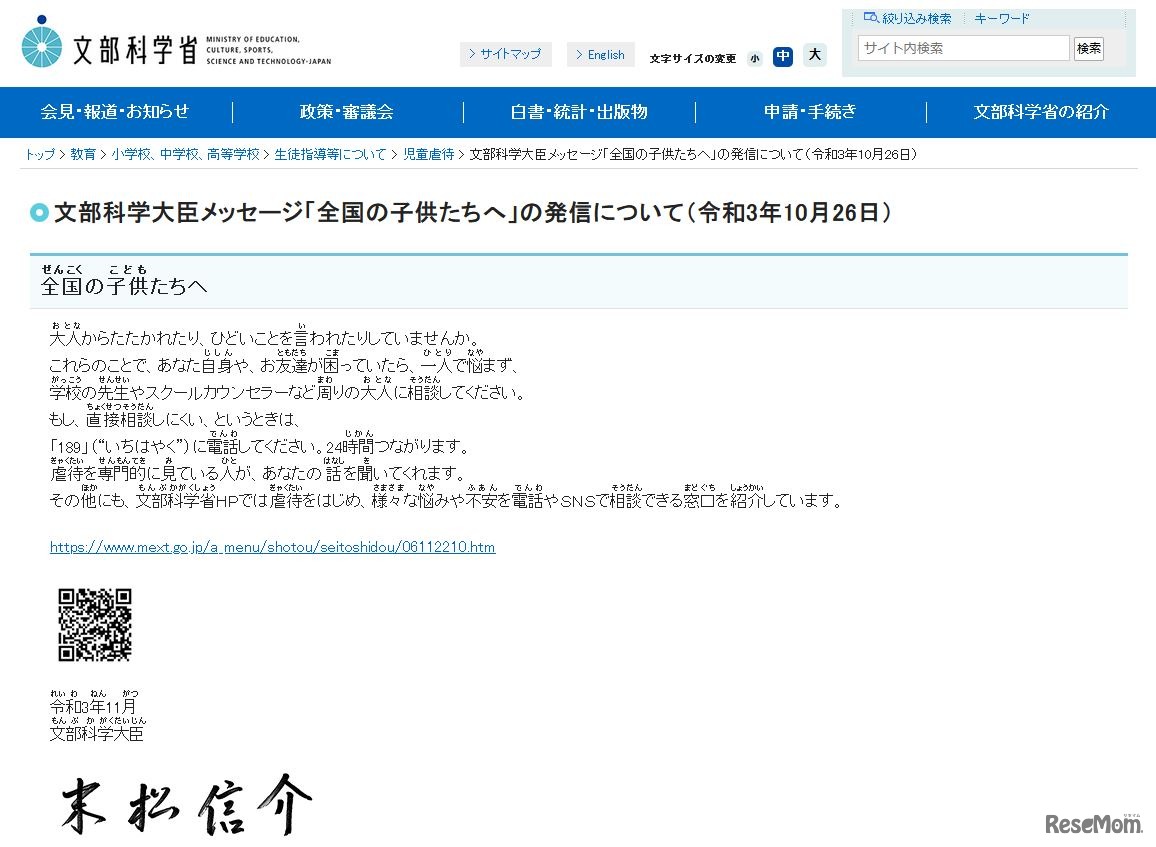Switch the site to English
1156x847 pixels.
click(601, 54)
